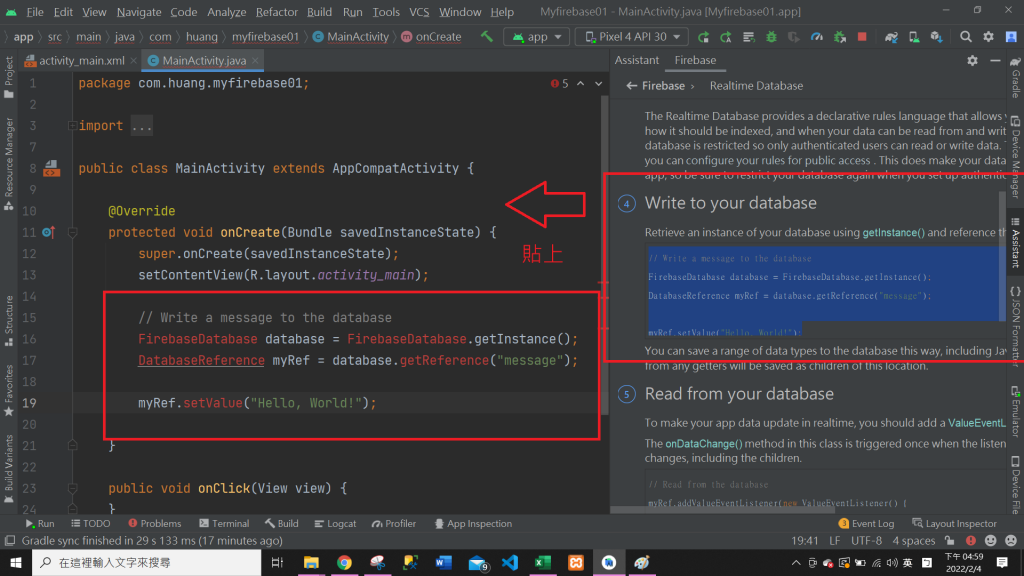Toggle the Resource Manager tool window

[x=8, y=164]
